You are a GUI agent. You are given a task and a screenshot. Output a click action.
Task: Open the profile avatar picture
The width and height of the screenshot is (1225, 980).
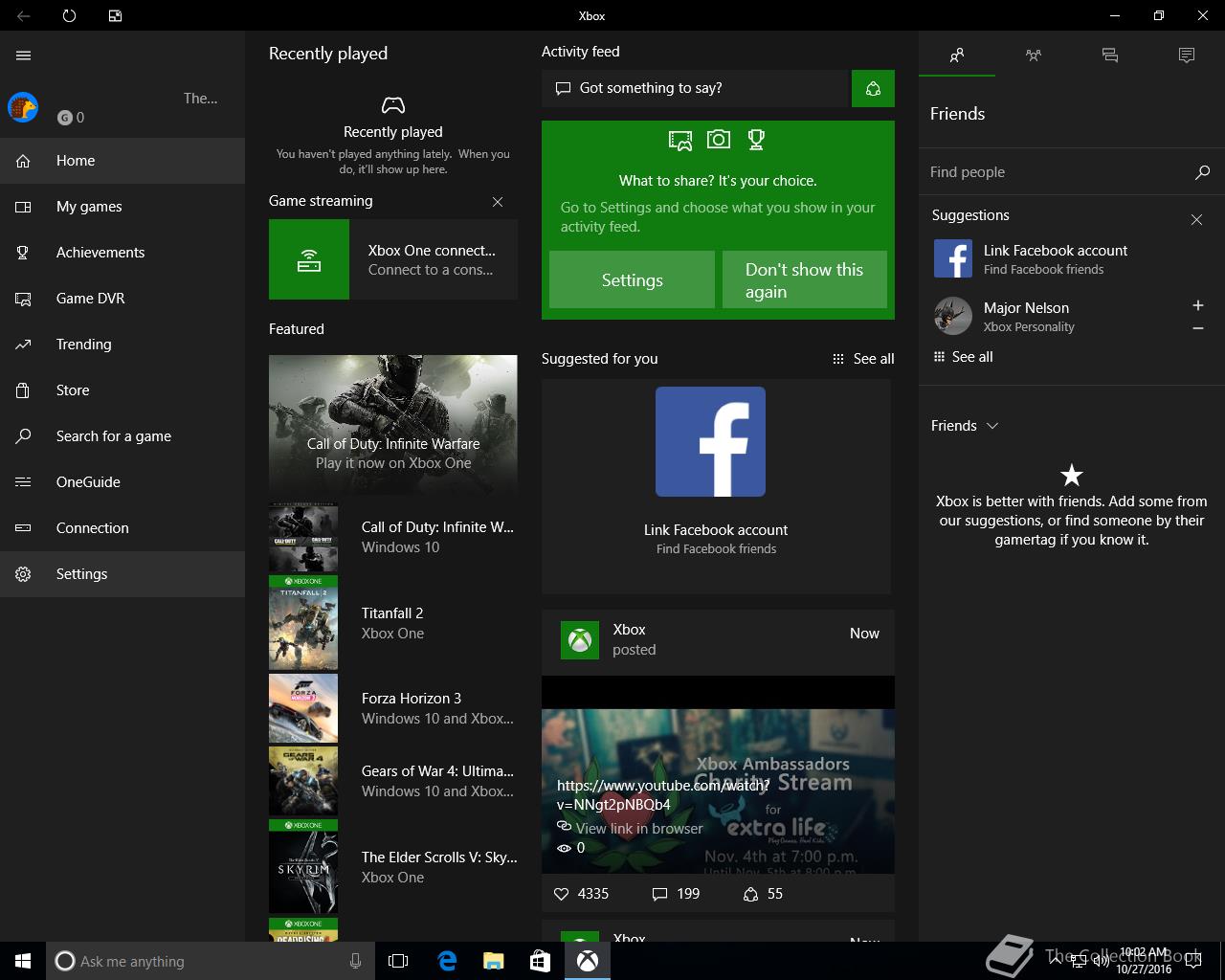23,107
